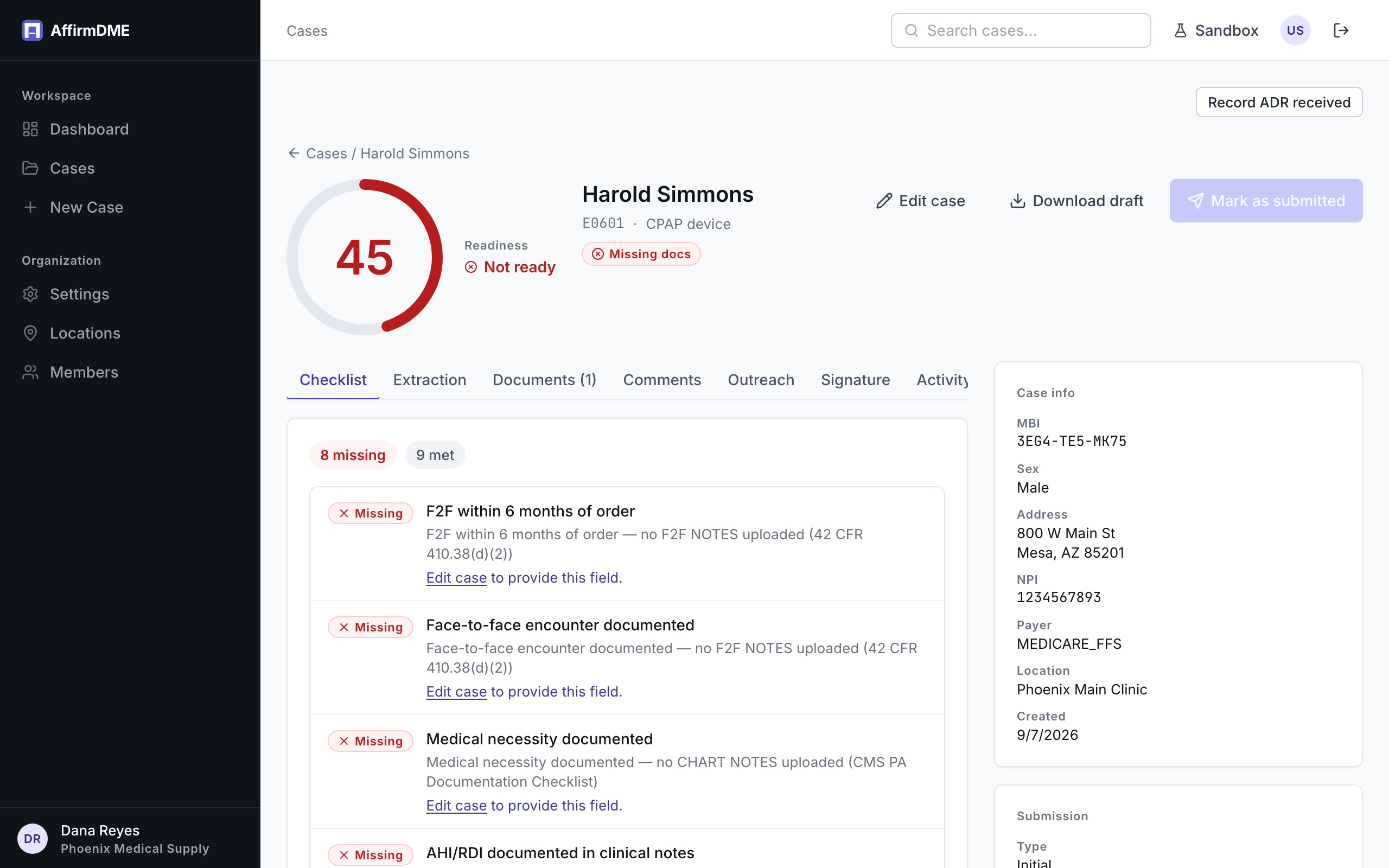Select the Checklist tab

[x=333, y=380]
